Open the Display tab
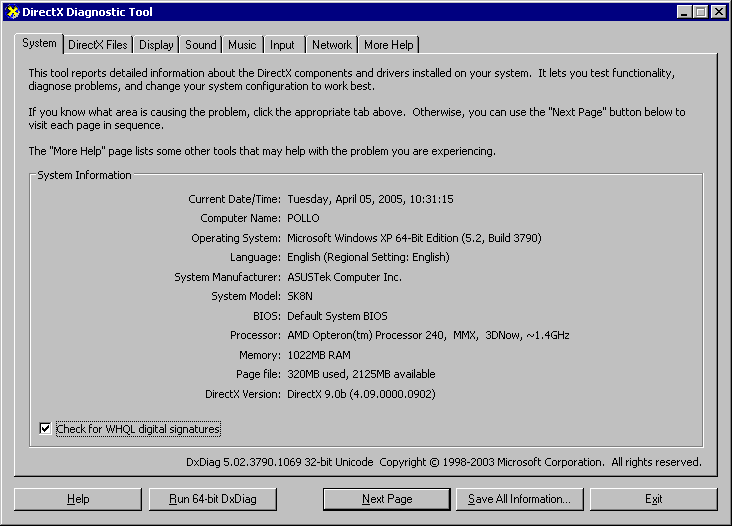732x526 pixels. point(156,45)
